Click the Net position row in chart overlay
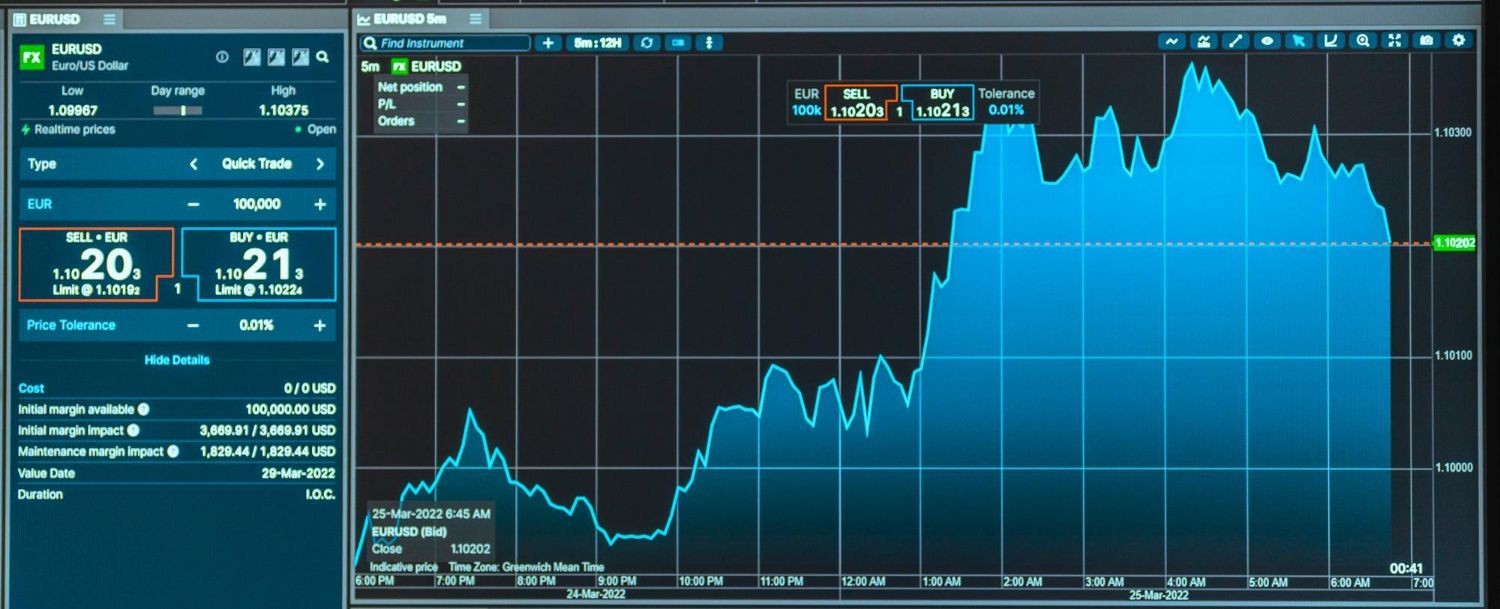1500x609 pixels. tap(420, 87)
